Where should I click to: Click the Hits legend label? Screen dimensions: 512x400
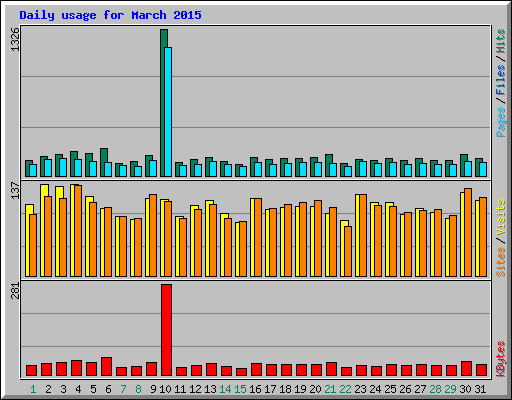501,41
